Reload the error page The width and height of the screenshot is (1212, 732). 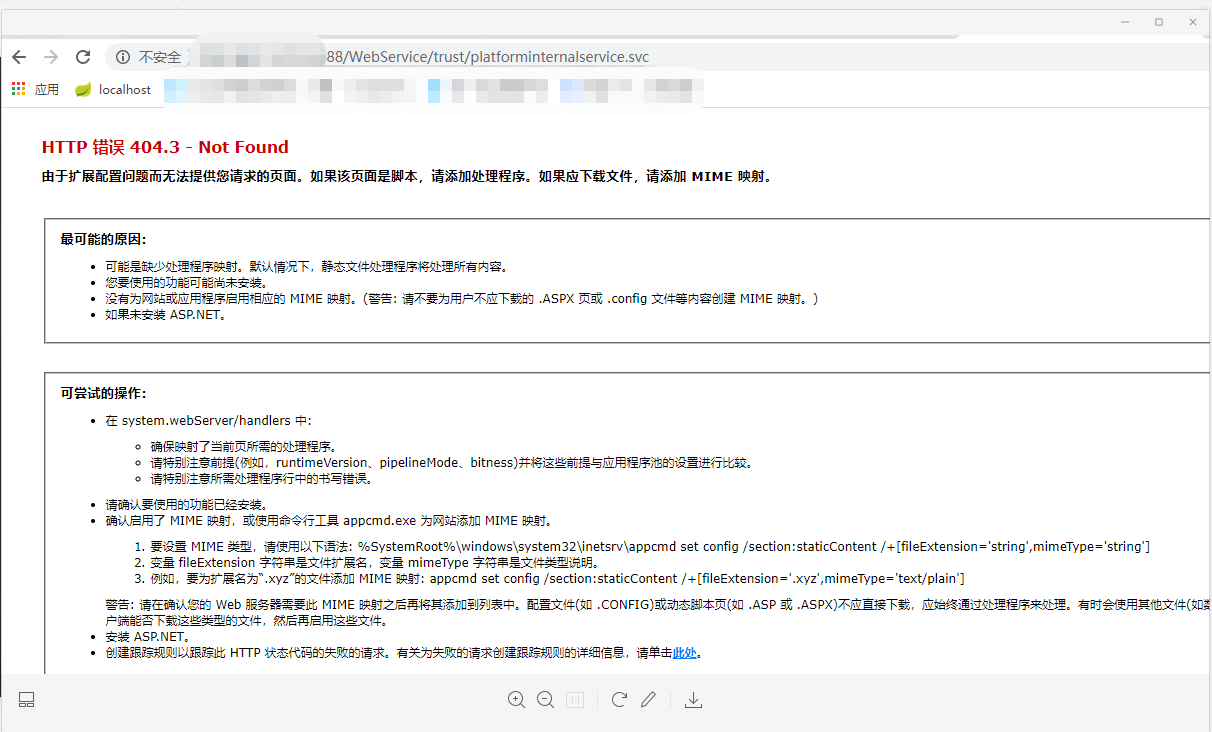click(x=83, y=57)
